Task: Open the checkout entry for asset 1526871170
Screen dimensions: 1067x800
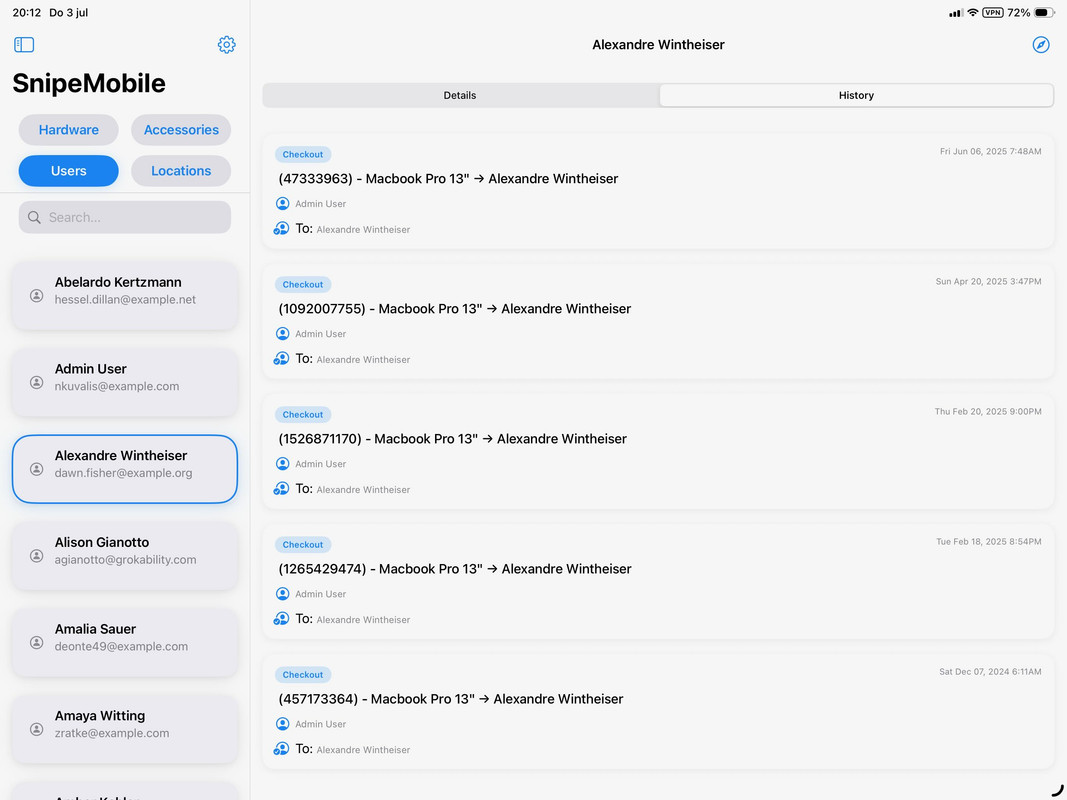Action: point(658,452)
